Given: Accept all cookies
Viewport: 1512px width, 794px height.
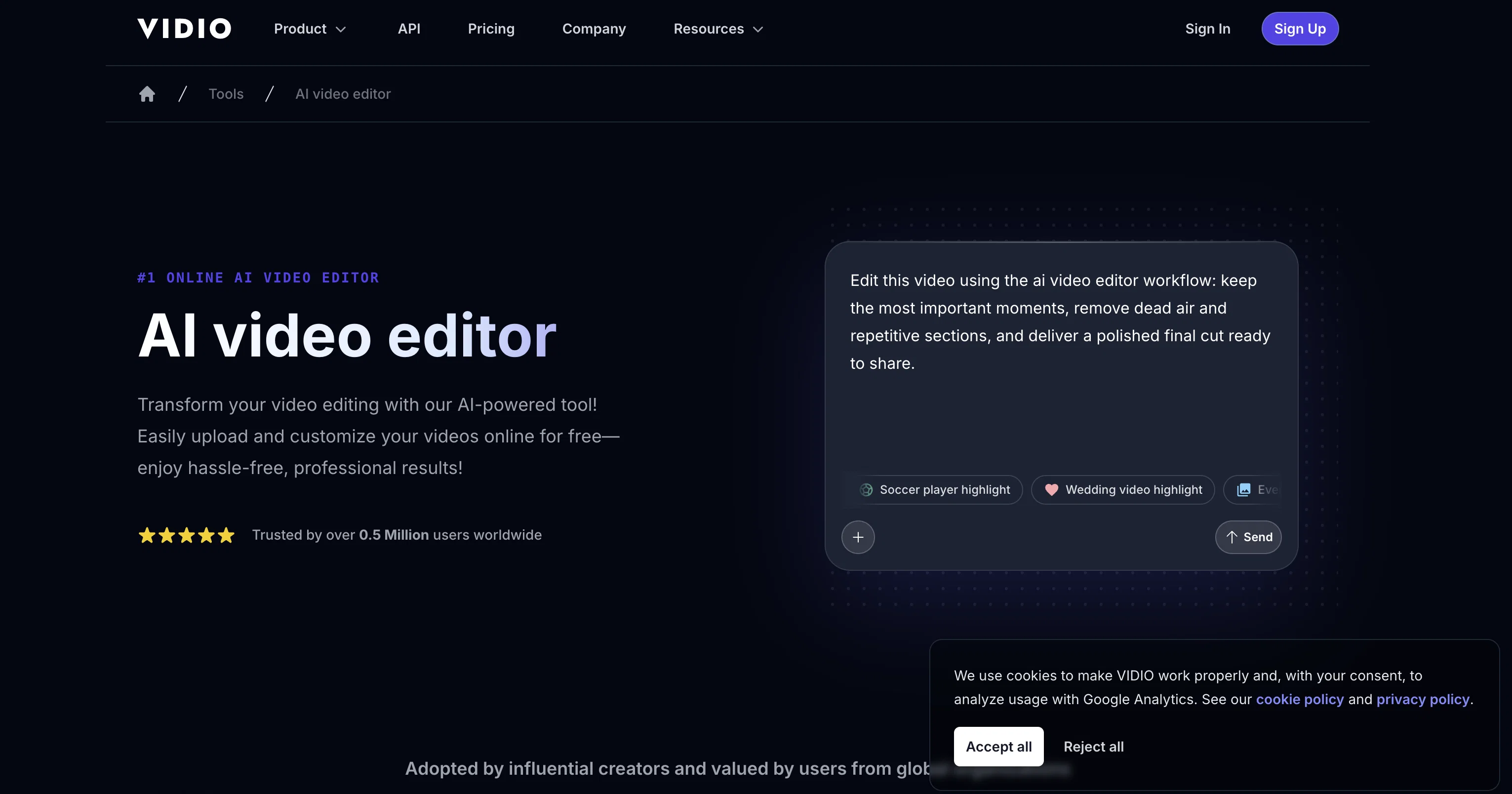Looking at the screenshot, I should 998,747.
